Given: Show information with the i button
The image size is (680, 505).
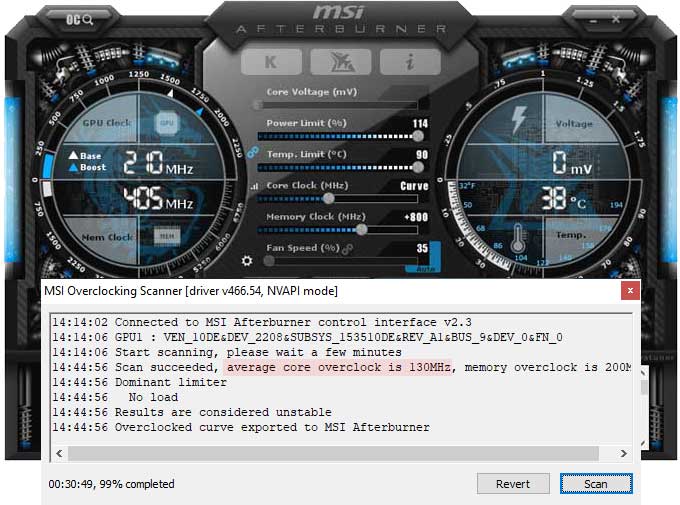Looking at the screenshot, I should 410,62.
